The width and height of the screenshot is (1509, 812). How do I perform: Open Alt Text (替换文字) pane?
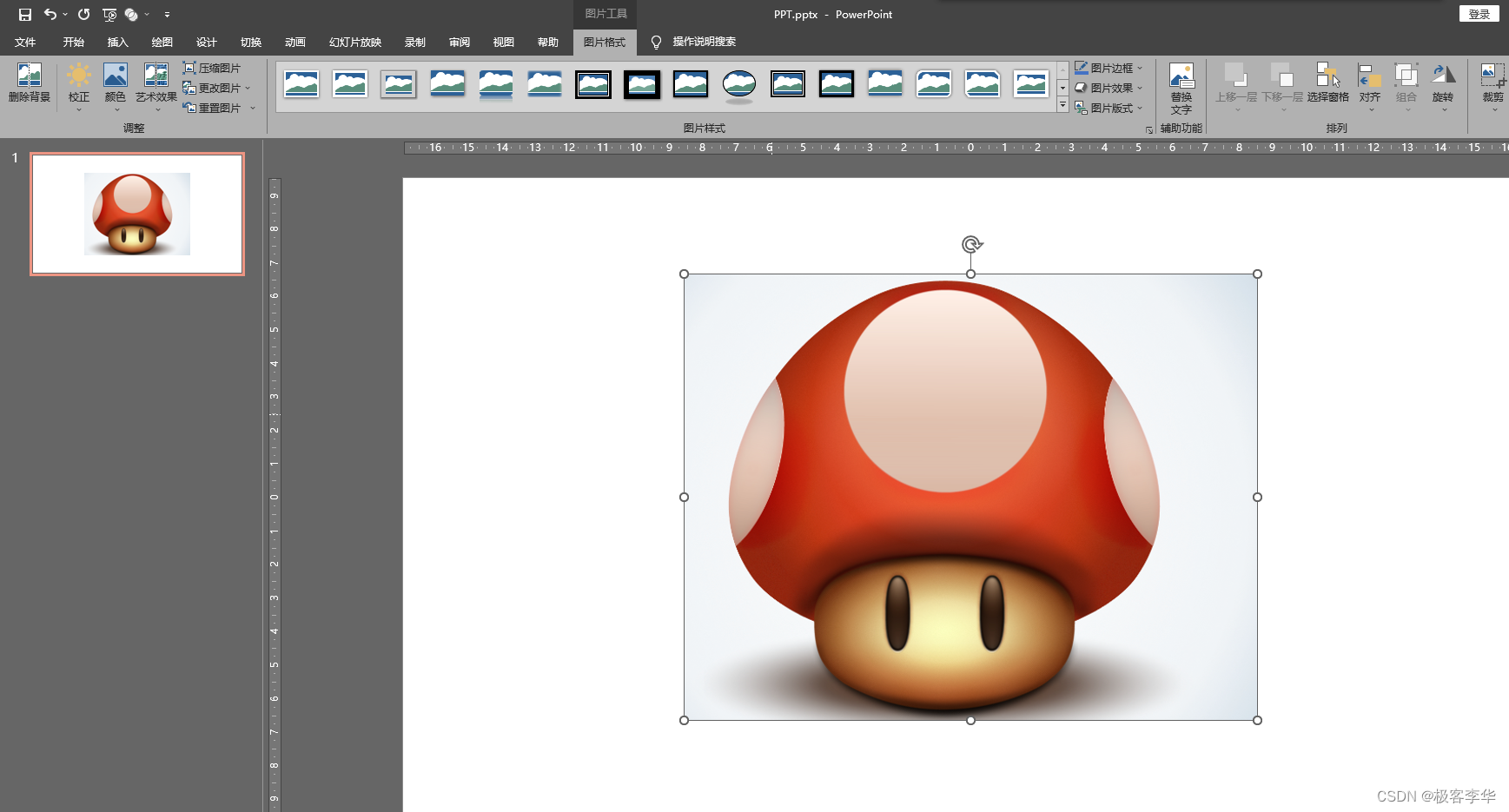pyautogui.click(x=1181, y=87)
